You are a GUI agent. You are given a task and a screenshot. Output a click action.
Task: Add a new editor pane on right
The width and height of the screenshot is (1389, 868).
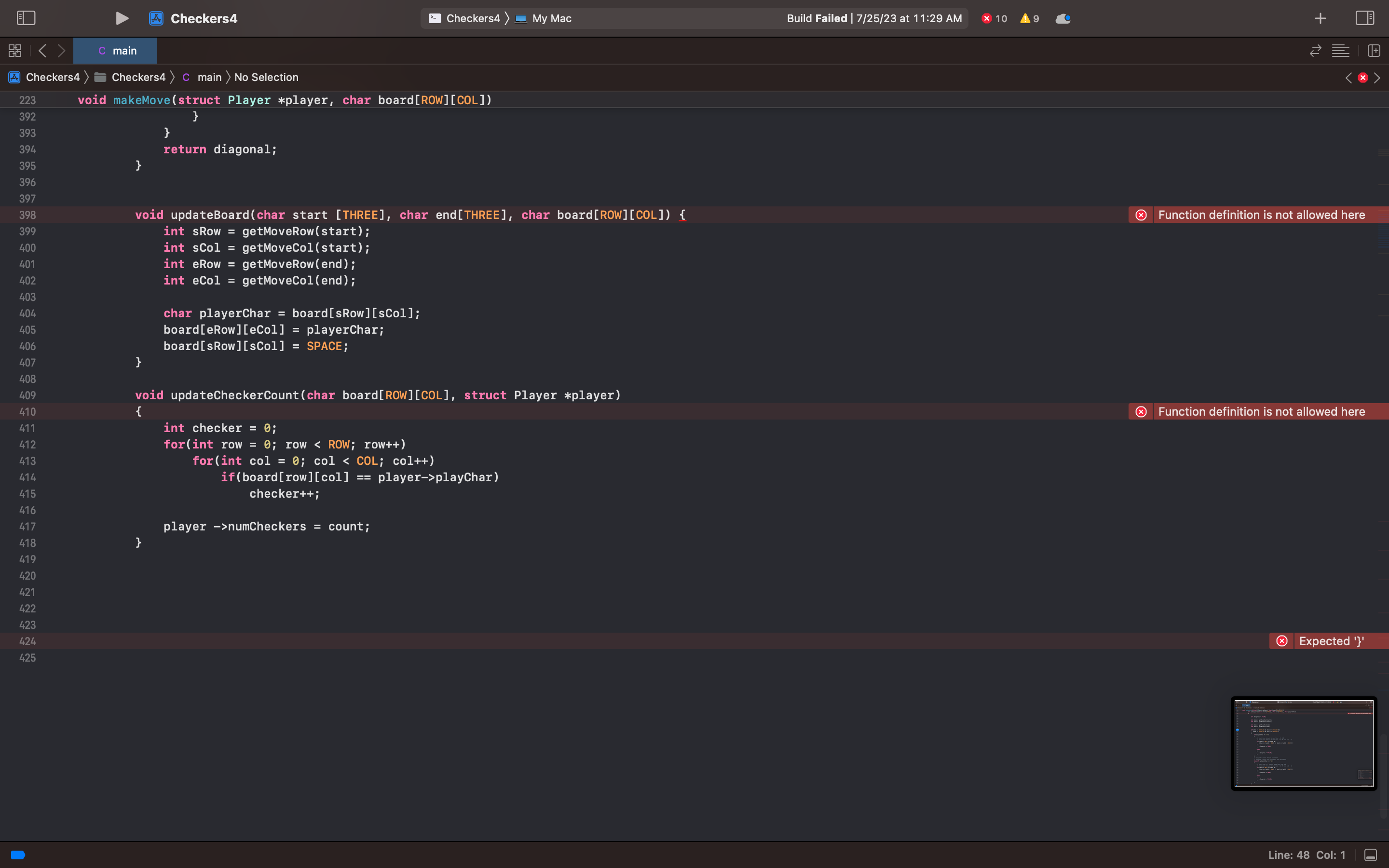[1374, 51]
